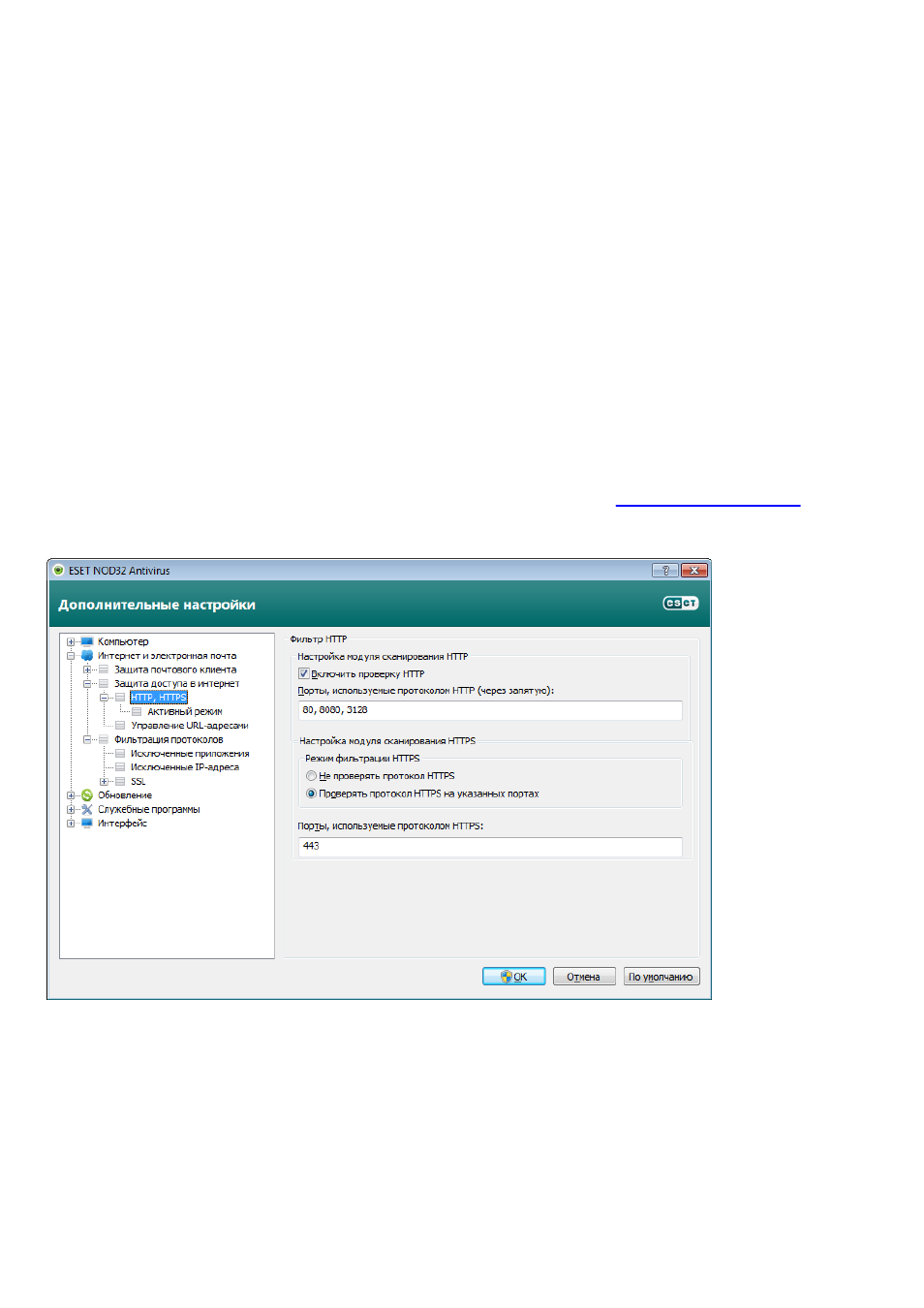Click the Исключенные IP-адреса page icon
The width and height of the screenshot is (924, 1308).
120,767
